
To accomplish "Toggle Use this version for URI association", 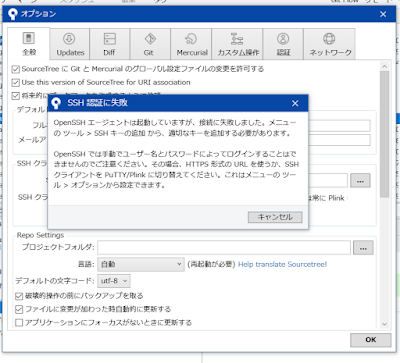I will click(x=16, y=82).
